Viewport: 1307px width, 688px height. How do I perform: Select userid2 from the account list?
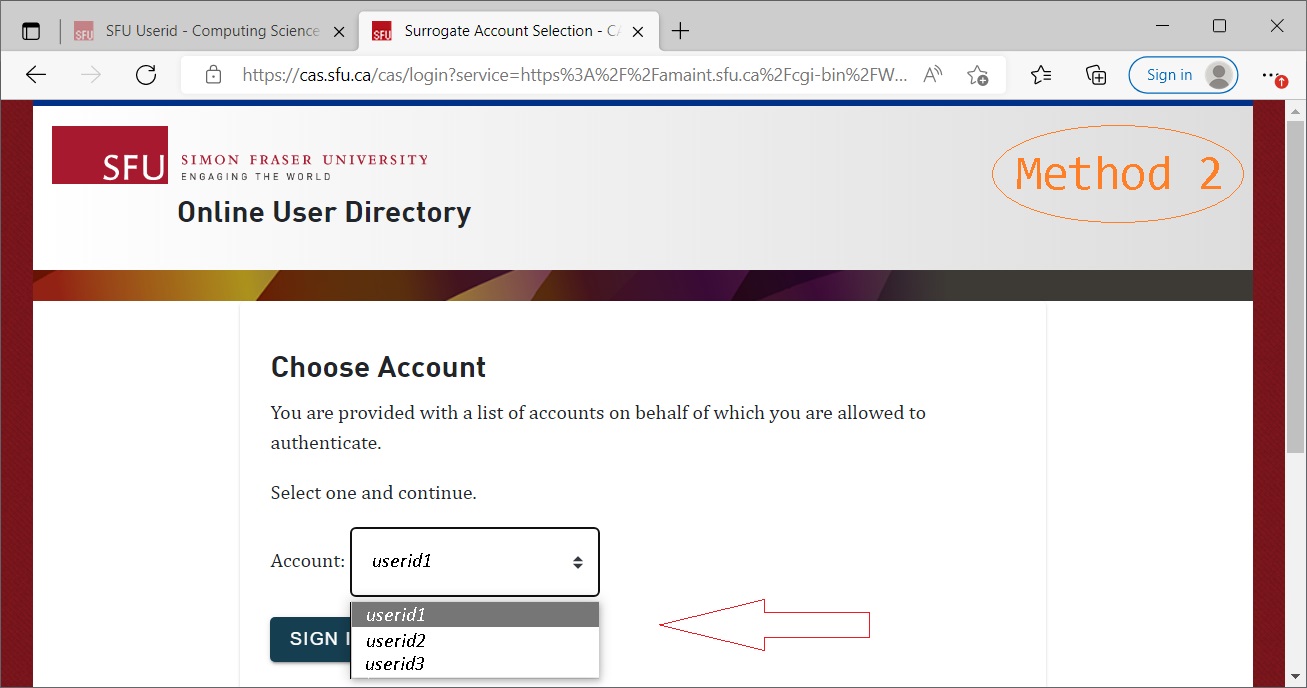coord(396,640)
